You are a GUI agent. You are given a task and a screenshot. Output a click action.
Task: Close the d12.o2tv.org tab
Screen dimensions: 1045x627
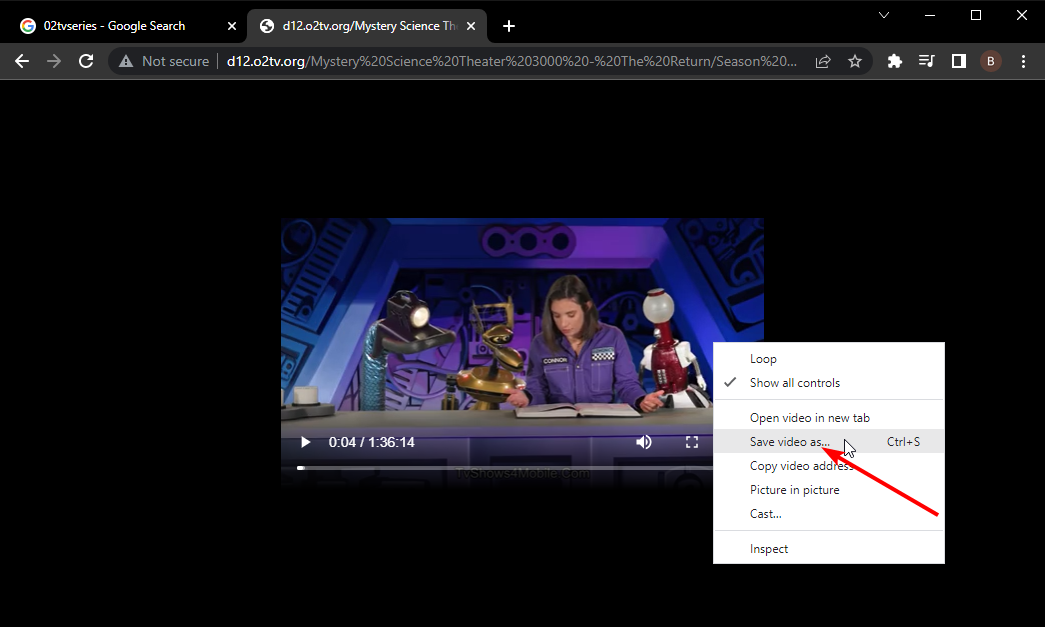pyautogui.click(x=471, y=26)
